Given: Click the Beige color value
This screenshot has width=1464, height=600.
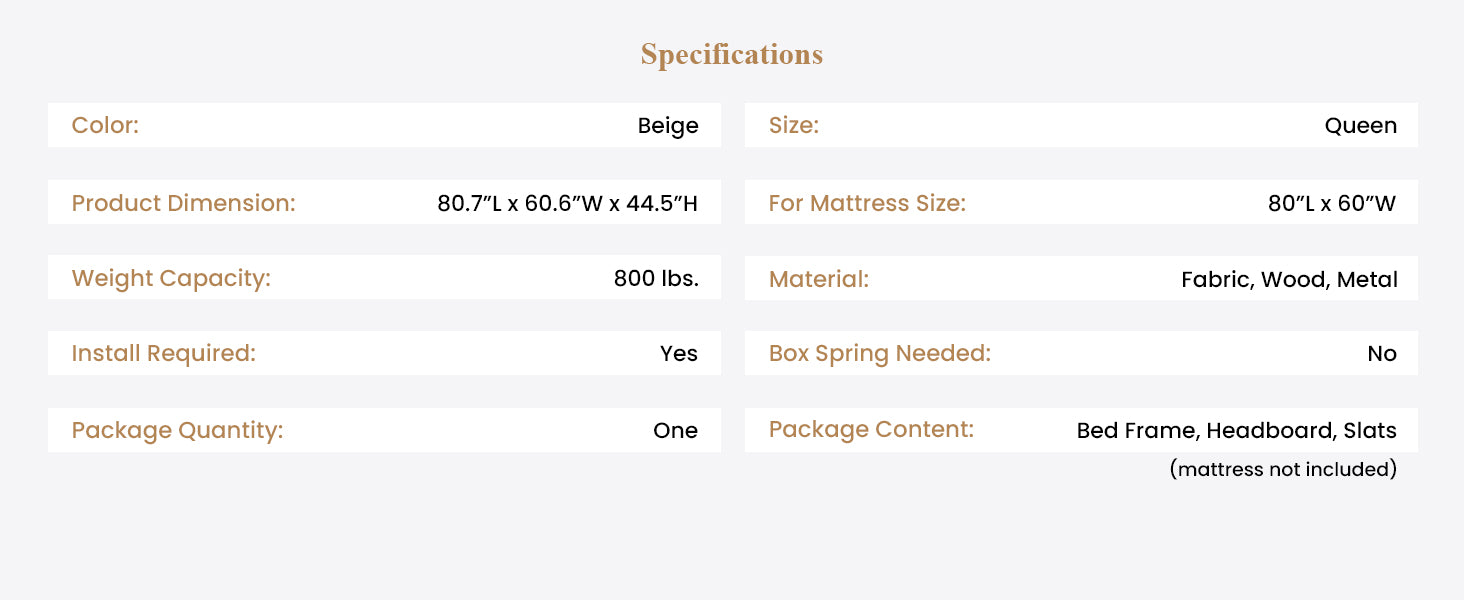Looking at the screenshot, I should click(x=668, y=126).
